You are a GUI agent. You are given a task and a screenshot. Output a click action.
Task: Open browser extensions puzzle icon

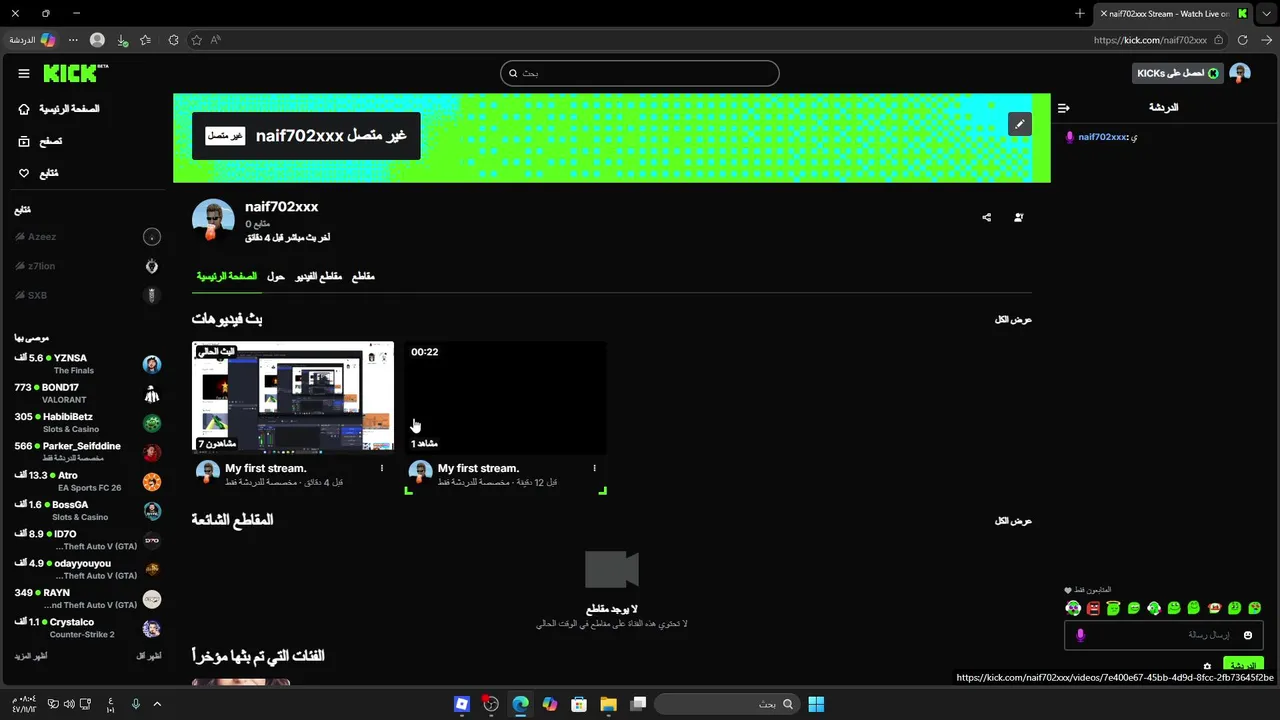[x=173, y=40]
